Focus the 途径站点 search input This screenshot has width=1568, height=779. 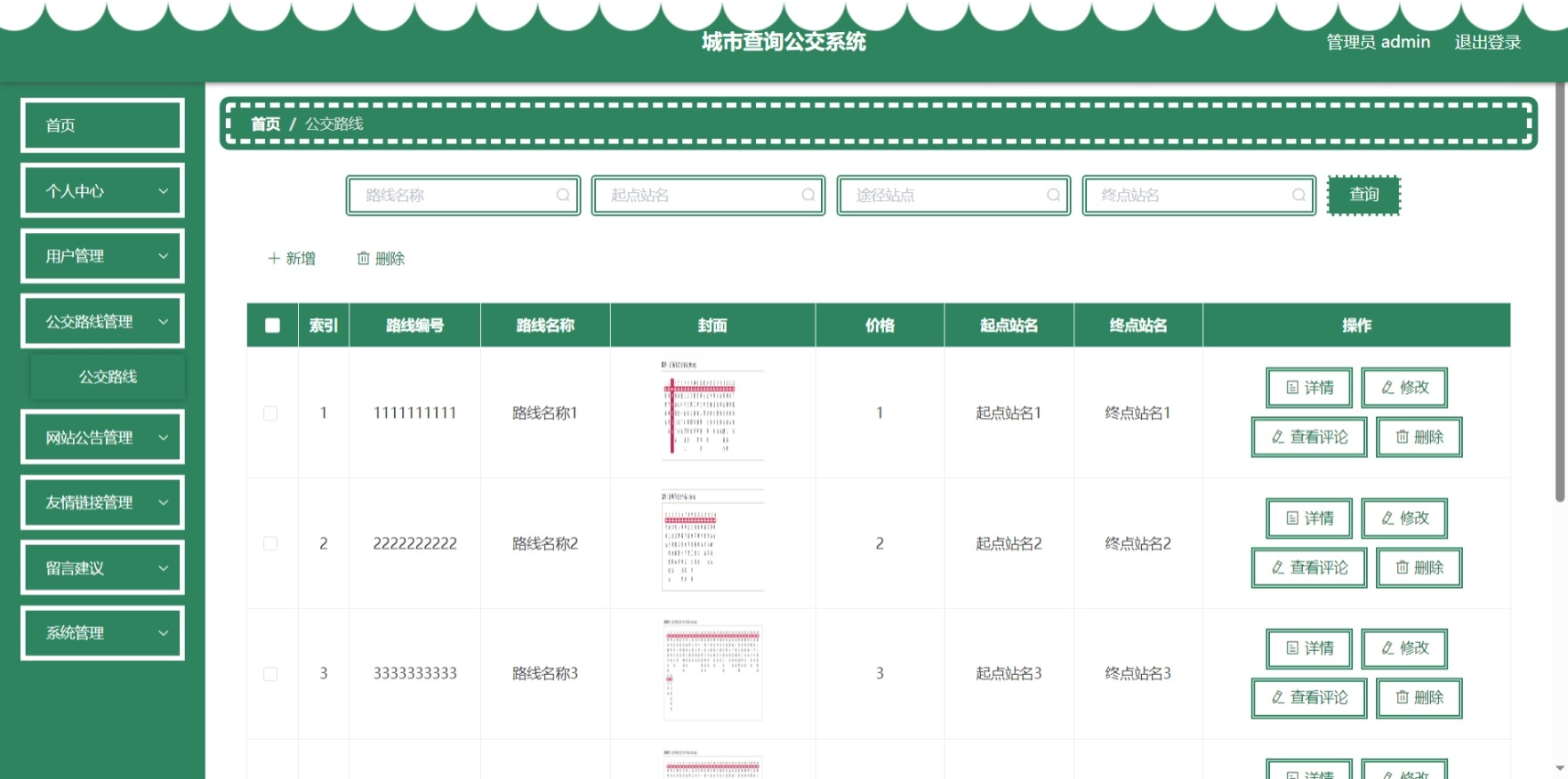tap(954, 195)
